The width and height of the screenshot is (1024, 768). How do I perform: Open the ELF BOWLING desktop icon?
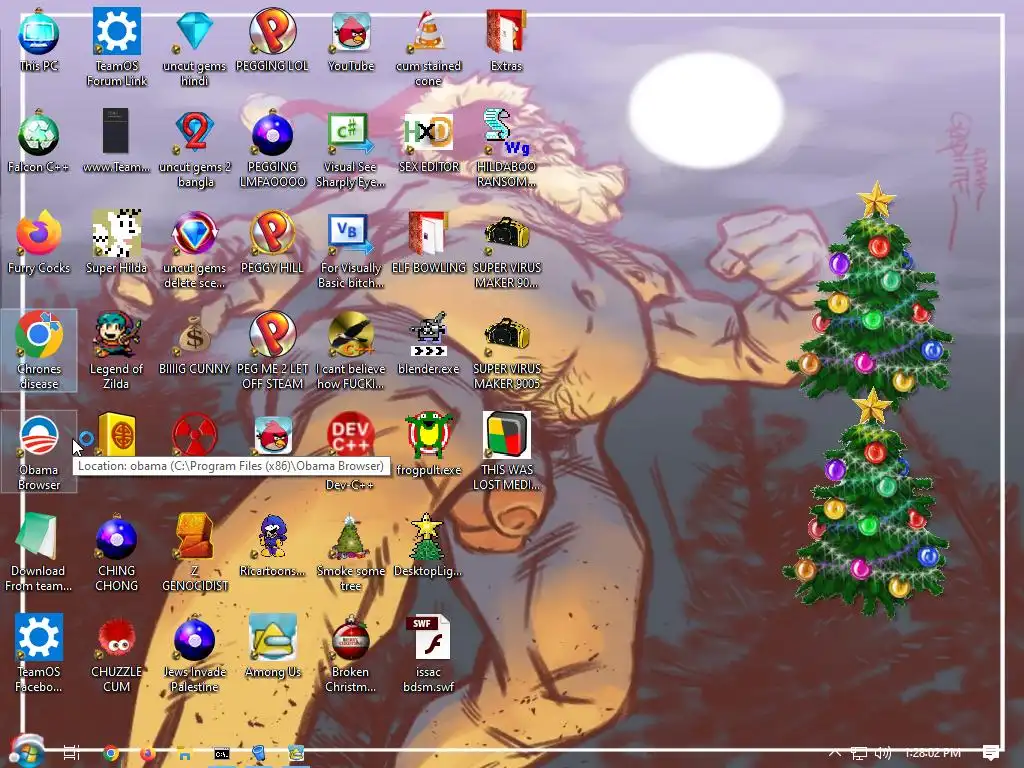point(428,242)
